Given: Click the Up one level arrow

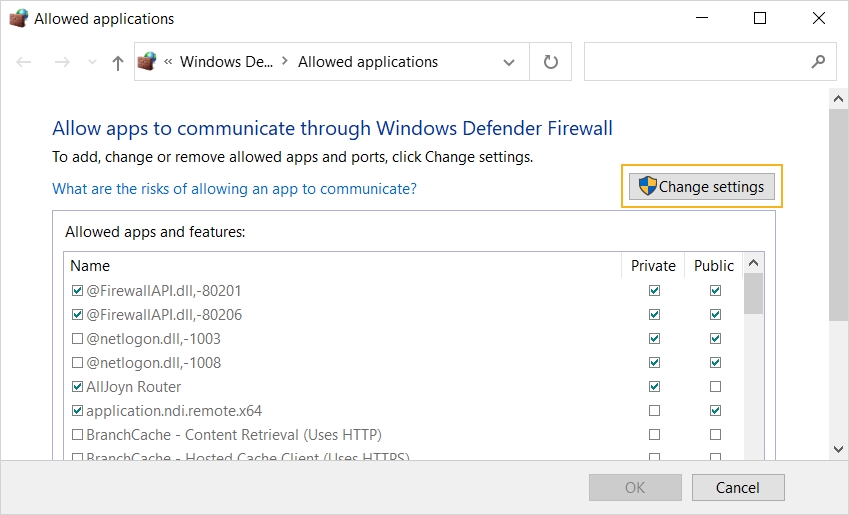Looking at the screenshot, I should pyautogui.click(x=118, y=62).
